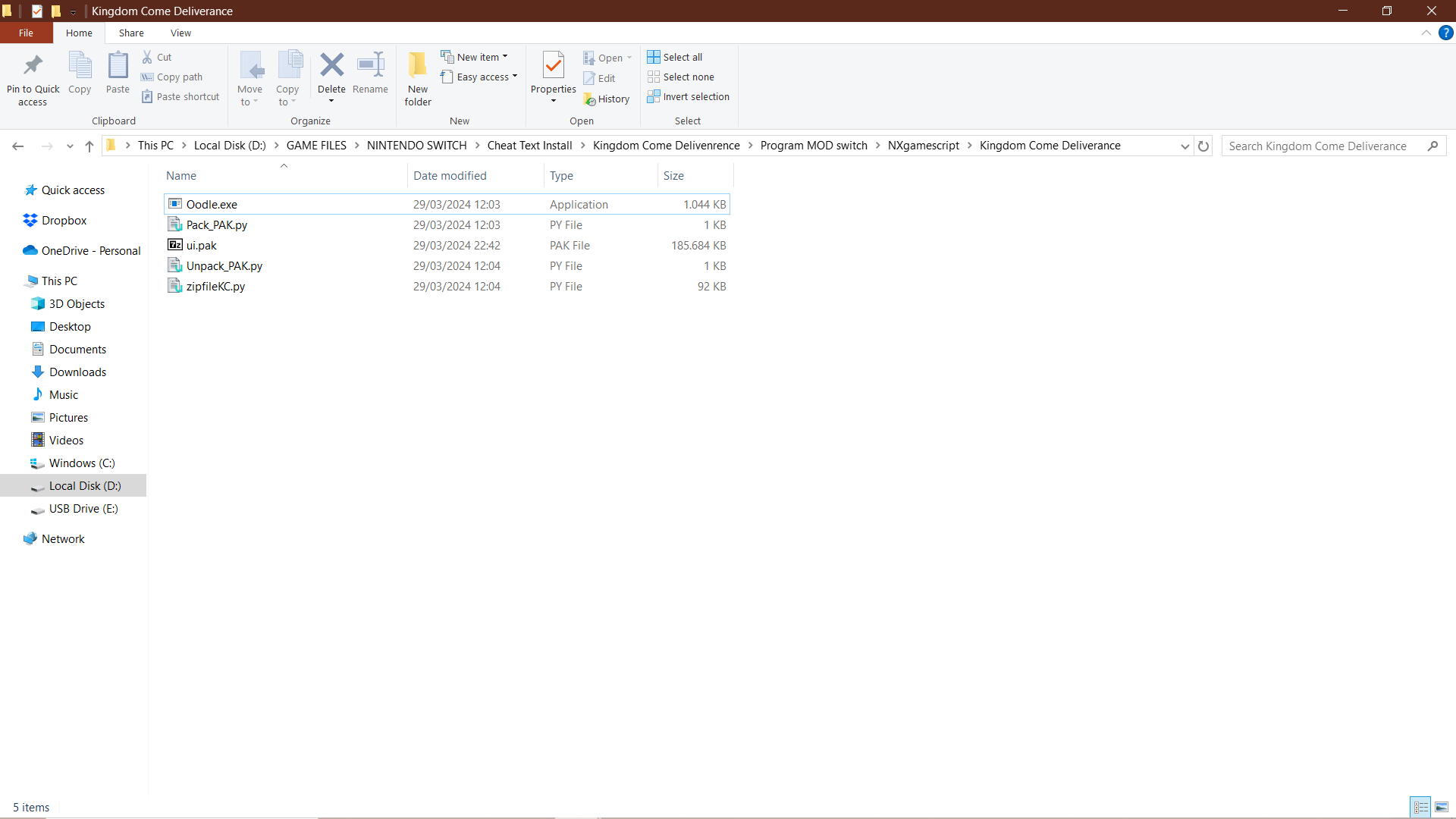Switch to large thumbnails view icon

pyautogui.click(x=1442, y=807)
